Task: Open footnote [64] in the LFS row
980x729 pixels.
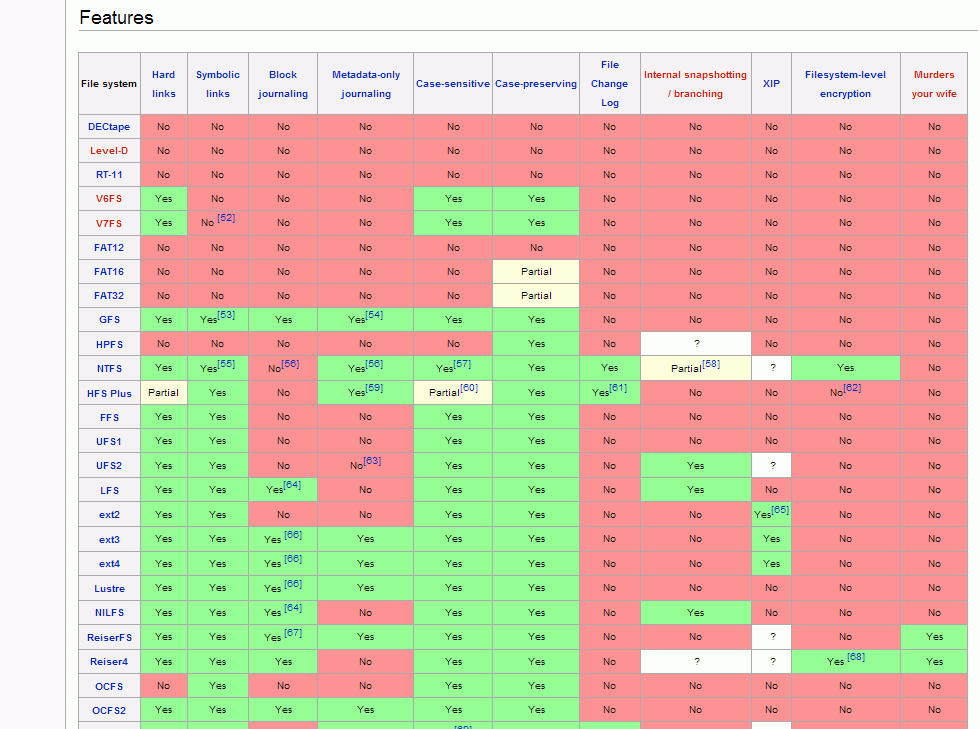Action: 292,485
